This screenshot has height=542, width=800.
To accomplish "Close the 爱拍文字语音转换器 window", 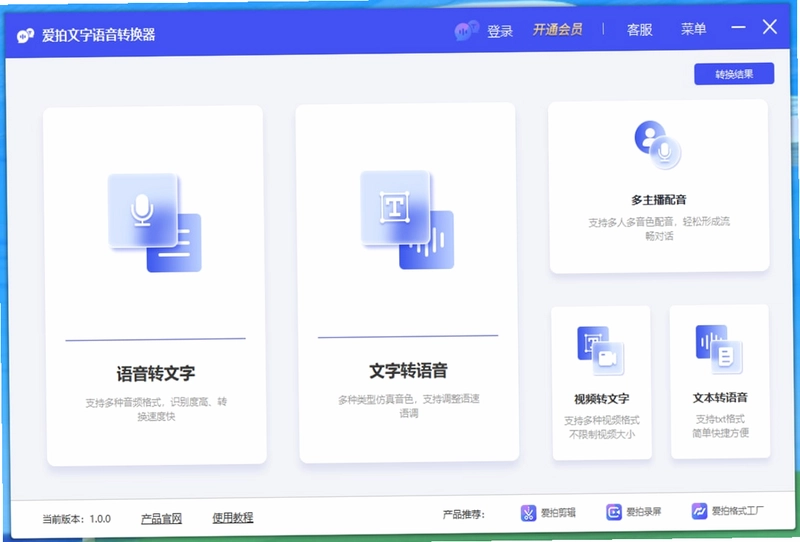I will pyautogui.click(x=769, y=27).
